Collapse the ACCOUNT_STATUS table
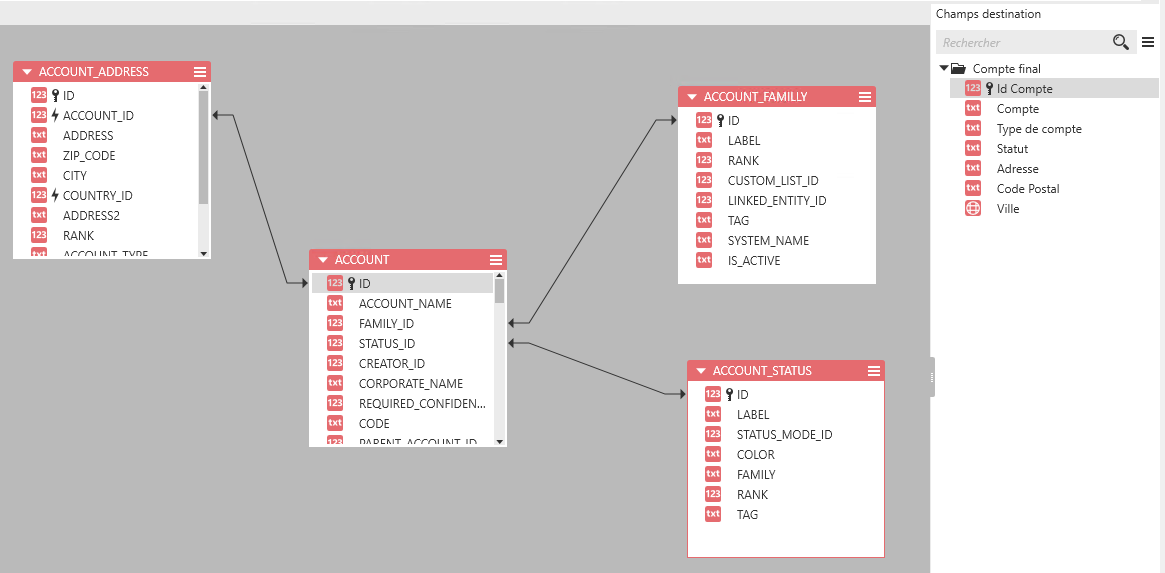Screen dimensions: 1165x573 [x=701, y=371]
